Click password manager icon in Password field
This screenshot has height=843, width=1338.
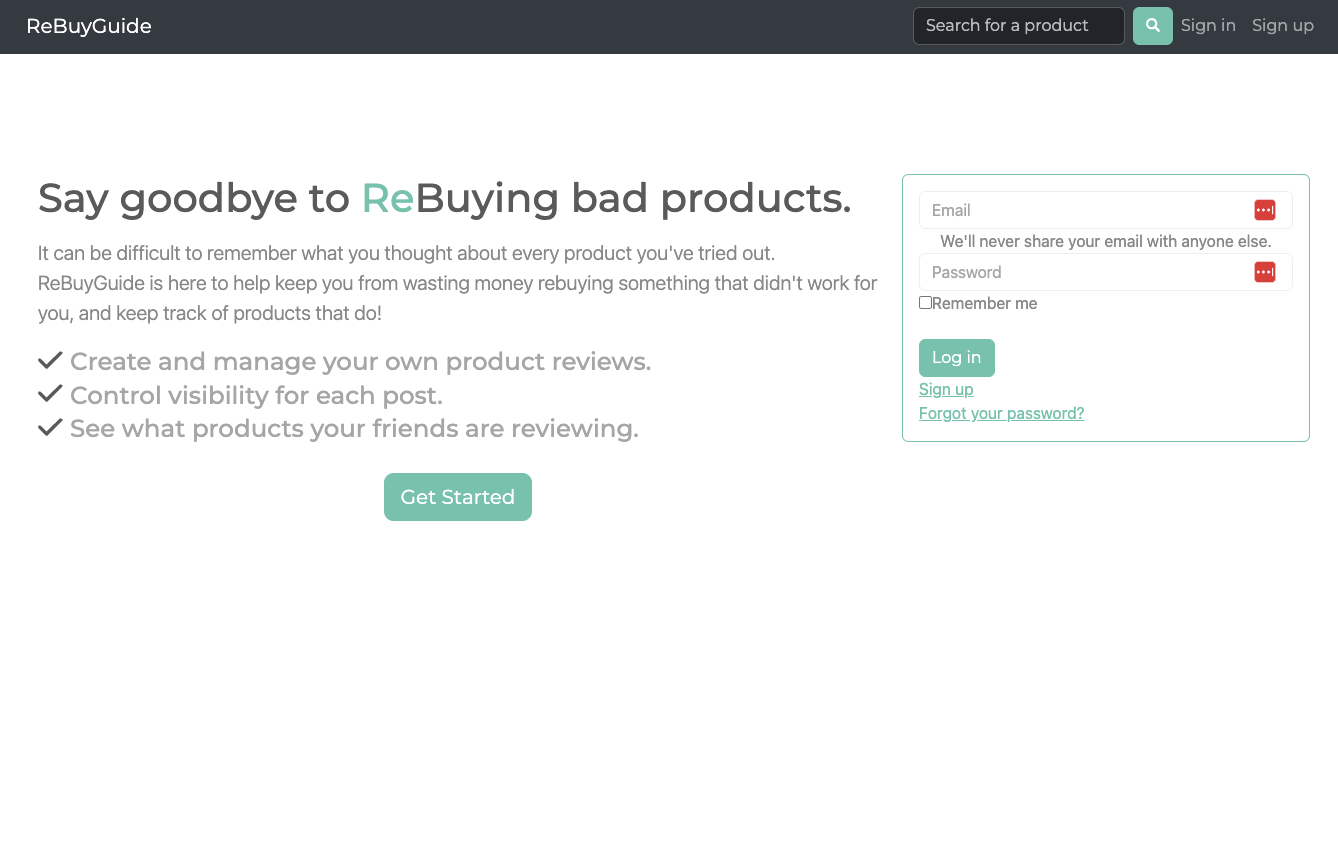point(1265,272)
